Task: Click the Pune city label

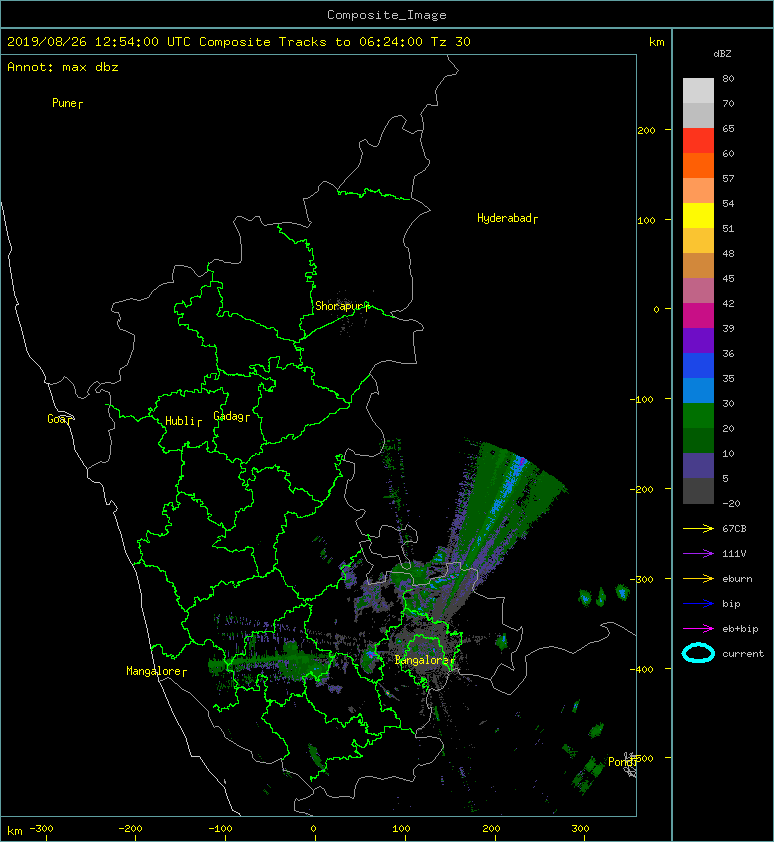Action: point(67,103)
